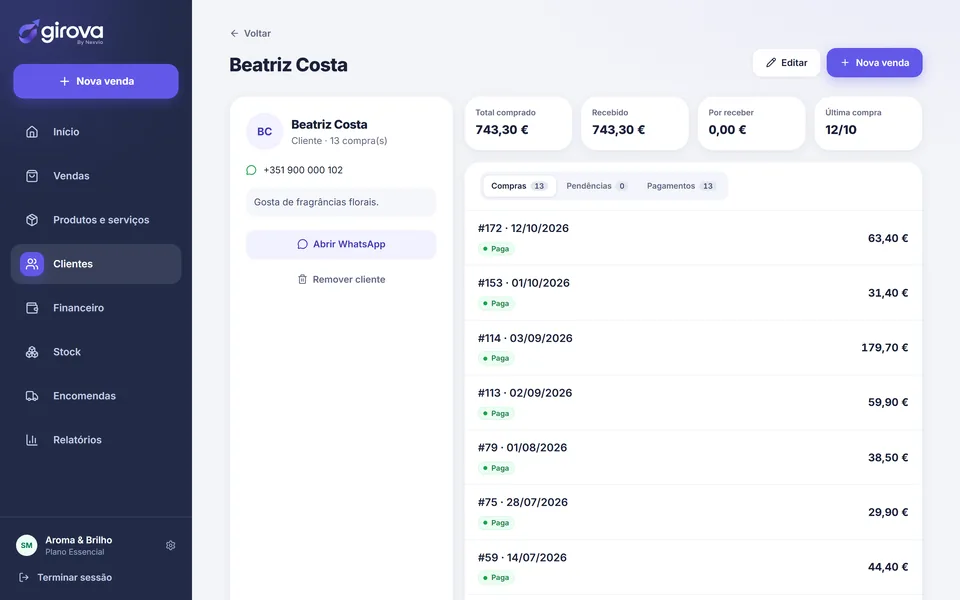Click the Abrir WhatsApp button
Viewport: 960px width, 600px height.
click(341, 244)
